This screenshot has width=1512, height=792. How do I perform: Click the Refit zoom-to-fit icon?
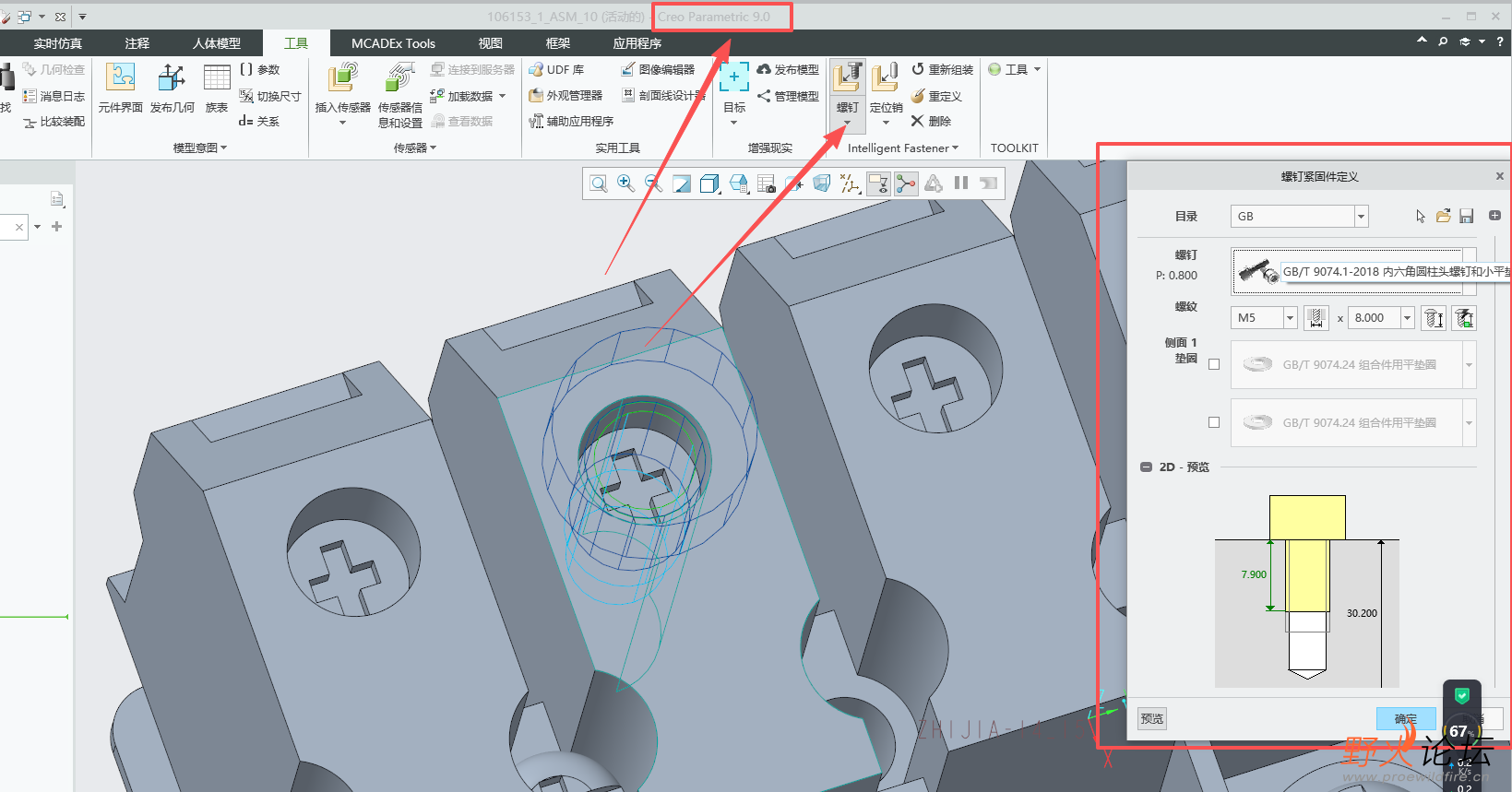click(x=599, y=183)
